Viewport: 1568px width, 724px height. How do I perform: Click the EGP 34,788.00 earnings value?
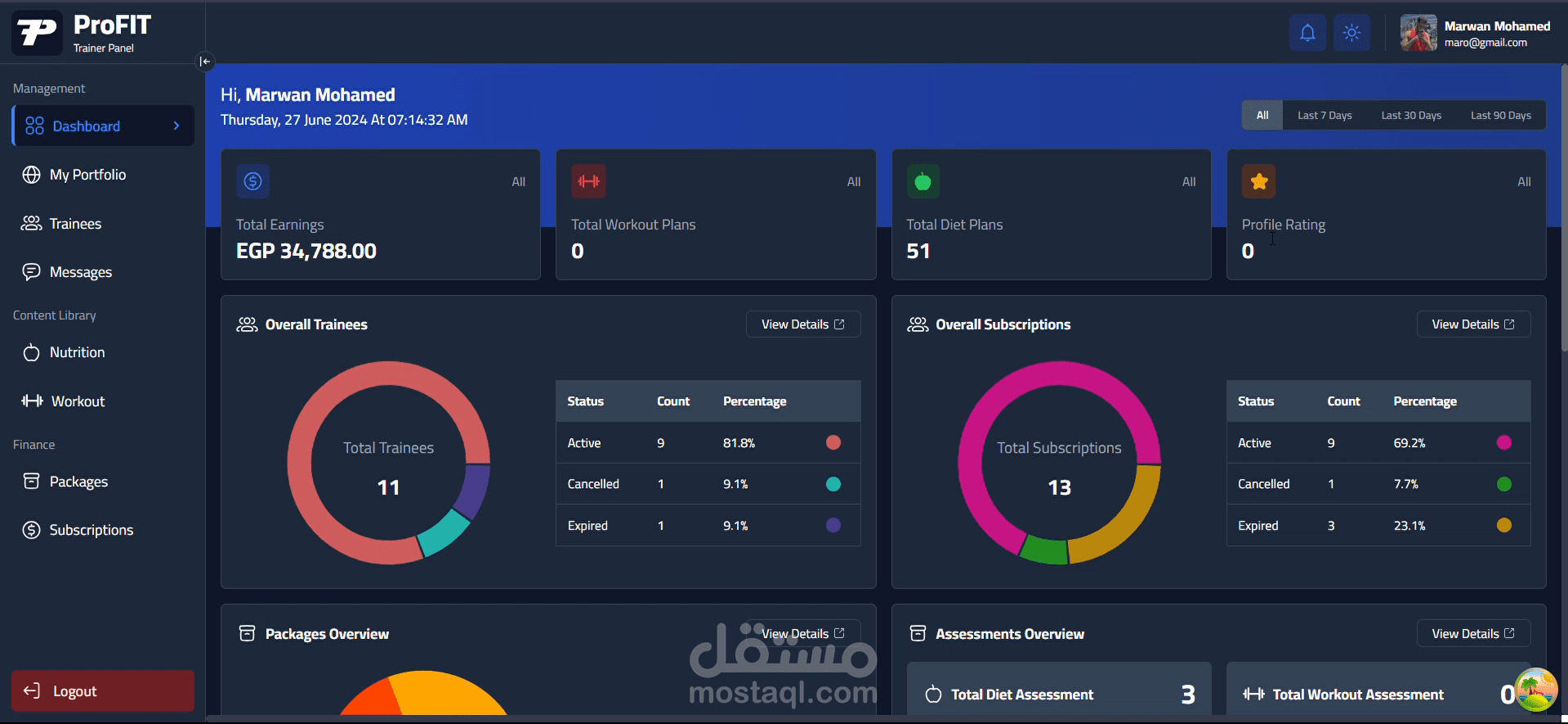[x=306, y=251]
